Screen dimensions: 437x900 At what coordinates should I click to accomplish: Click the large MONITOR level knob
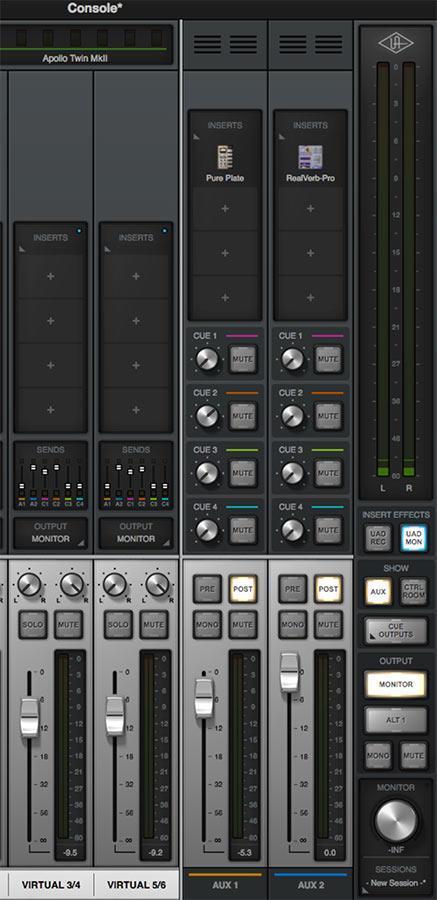pos(396,820)
